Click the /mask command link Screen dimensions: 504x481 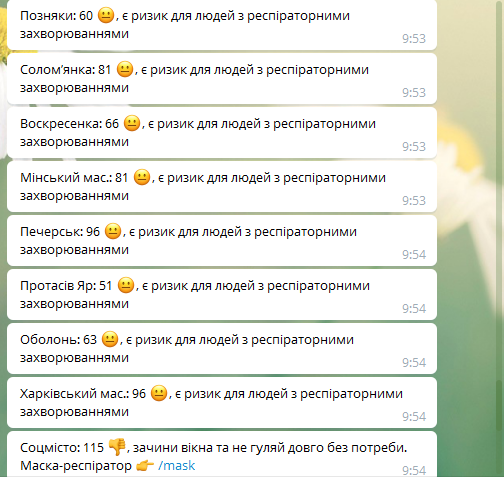click(x=177, y=465)
